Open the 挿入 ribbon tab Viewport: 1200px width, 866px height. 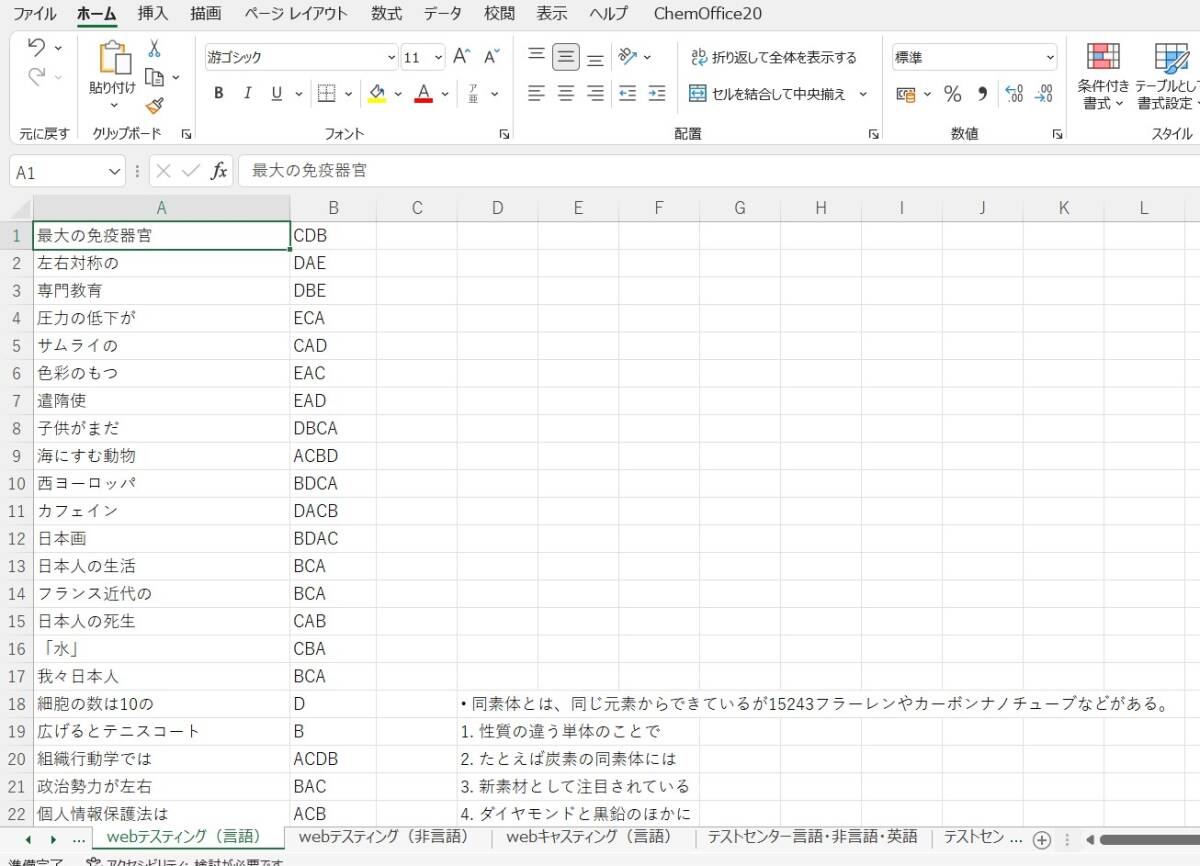tap(153, 13)
